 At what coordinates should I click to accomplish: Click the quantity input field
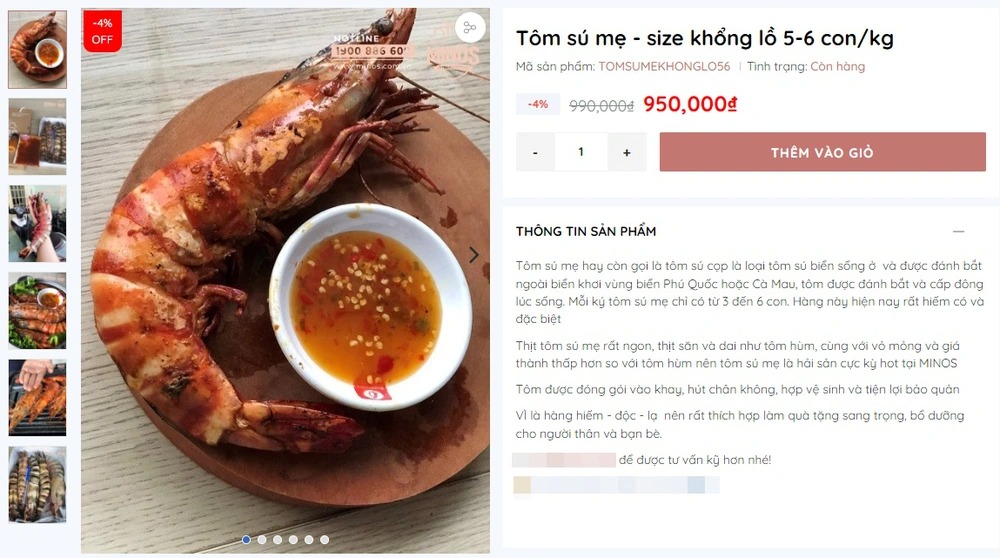click(581, 152)
